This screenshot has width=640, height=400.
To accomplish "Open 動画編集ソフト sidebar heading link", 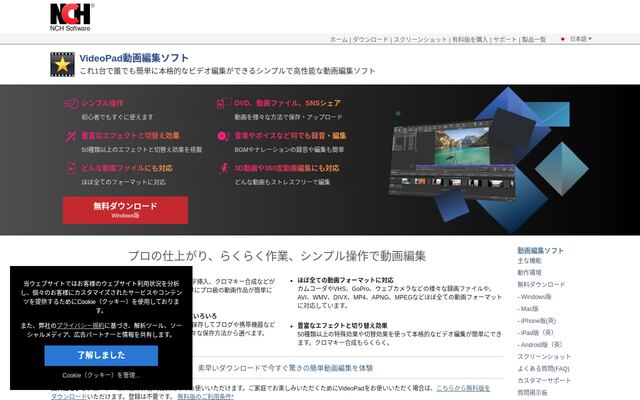I will tap(540, 251).
